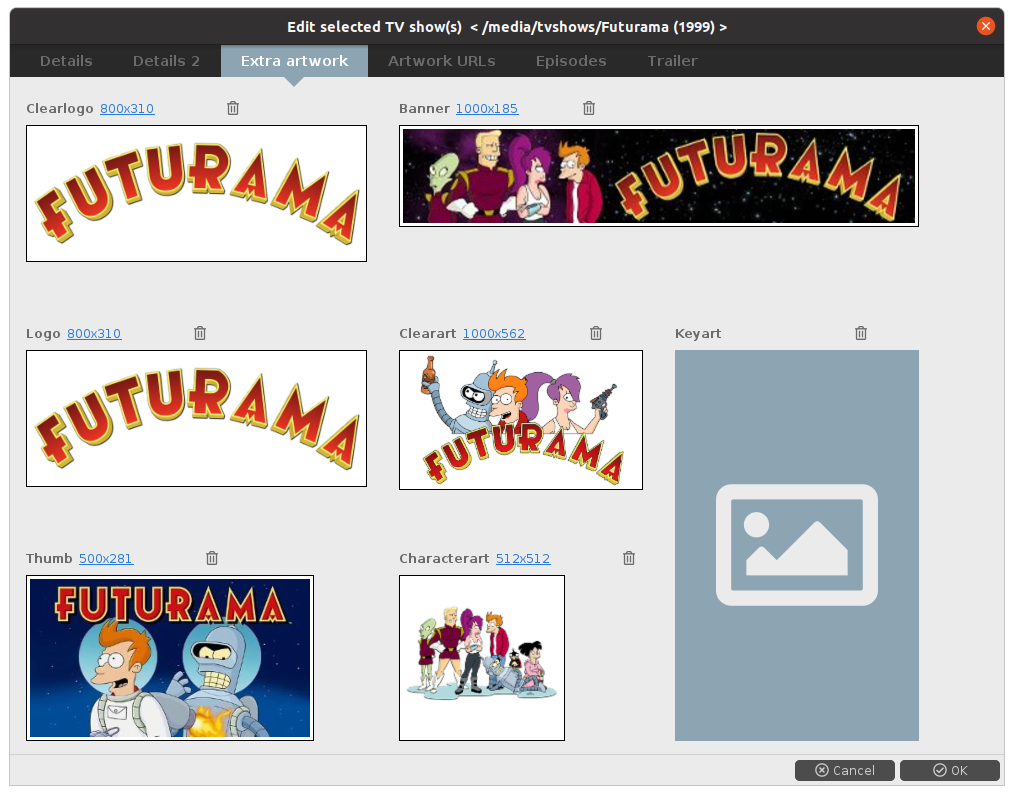The width and height of the screenshot is (1014, 795).
Task: Delete the Clearlogo artwork with trash icon
Action: click(233, 108)
